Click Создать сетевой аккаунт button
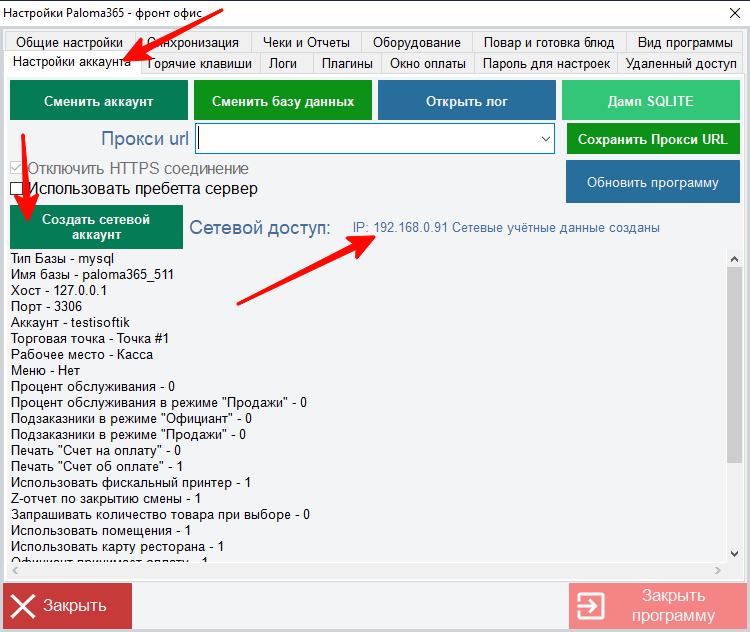750x632 pixels. pyautogui.click(x=96, y=227)
